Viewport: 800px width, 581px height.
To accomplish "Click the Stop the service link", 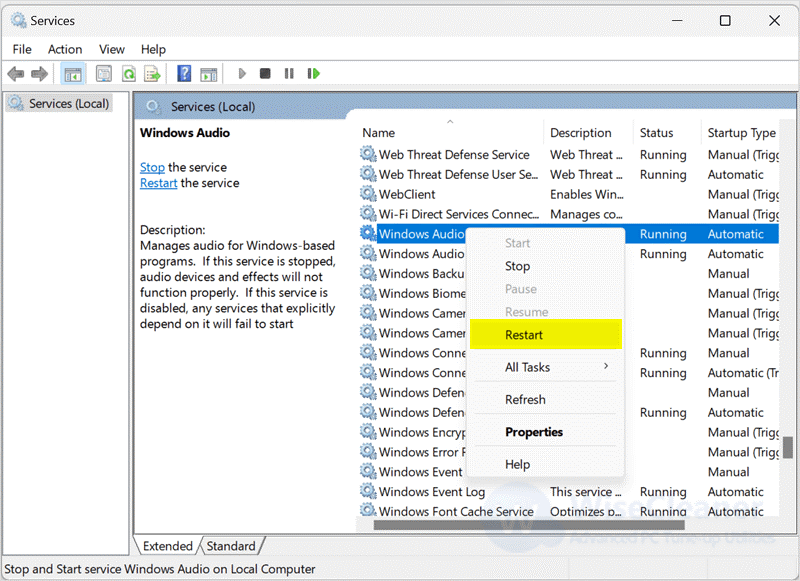I will coord(152,167).
